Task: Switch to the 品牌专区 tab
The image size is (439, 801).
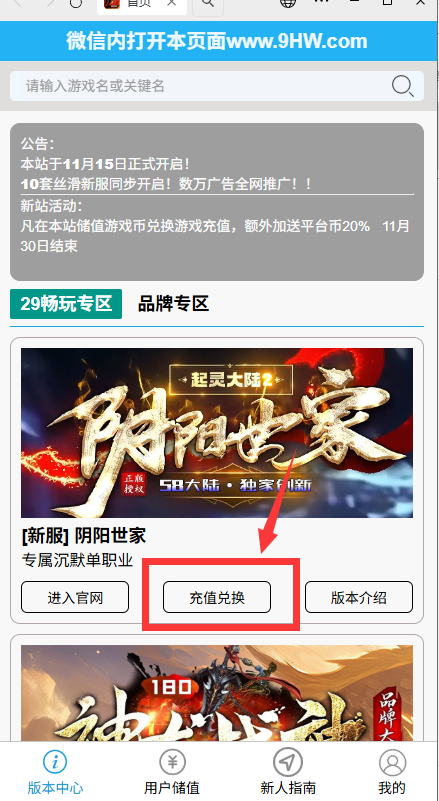Action: coord(173,304)
